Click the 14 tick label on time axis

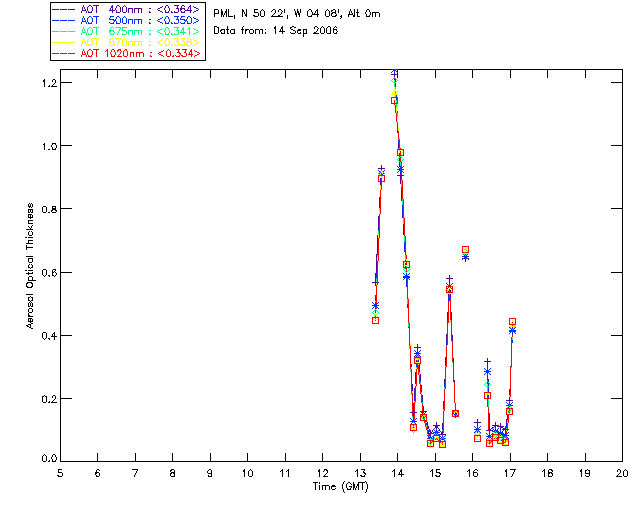(x=397, y=473)
